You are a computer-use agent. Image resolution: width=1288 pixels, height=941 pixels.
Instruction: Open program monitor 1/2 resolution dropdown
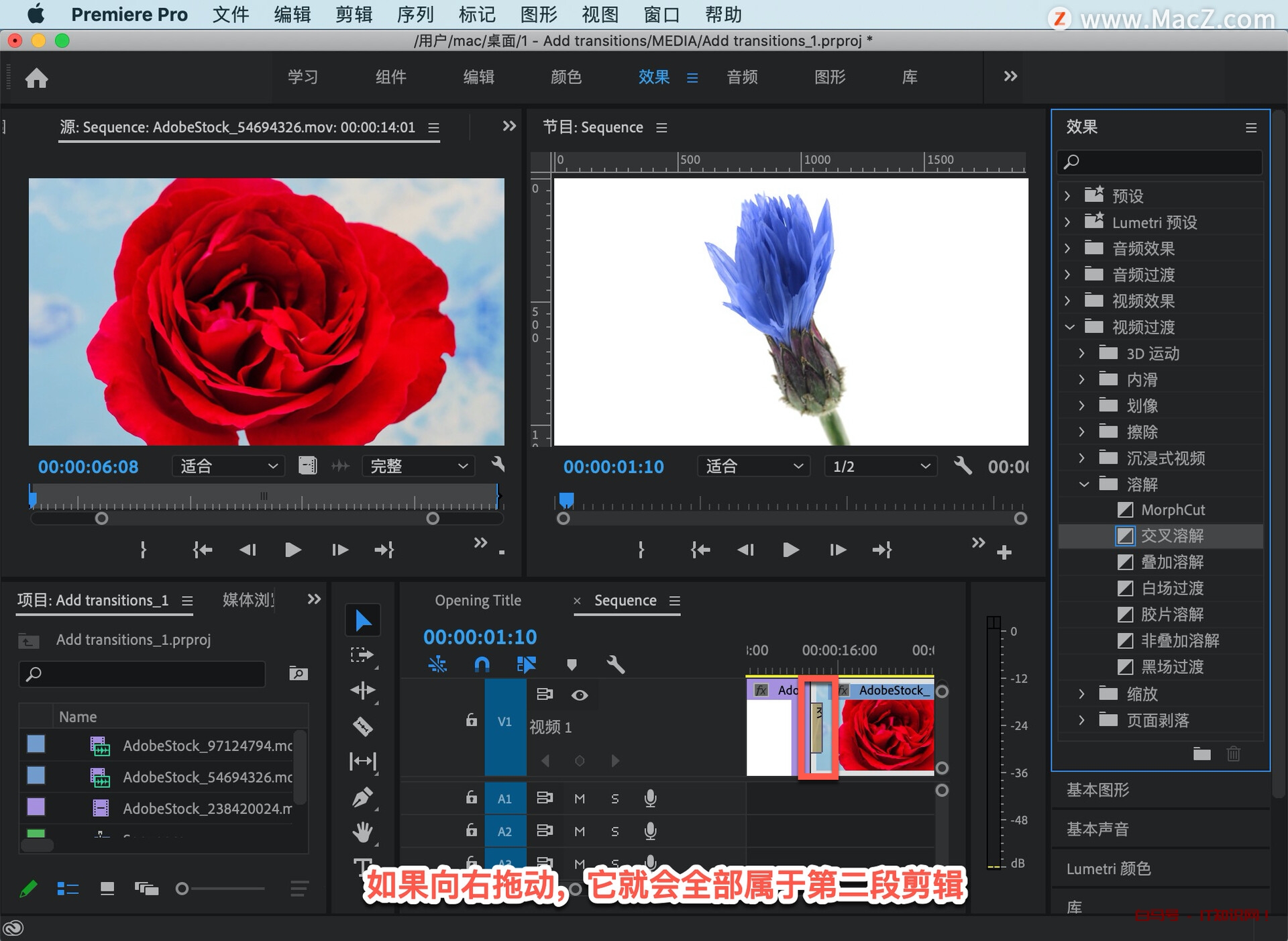click(880, 466)
